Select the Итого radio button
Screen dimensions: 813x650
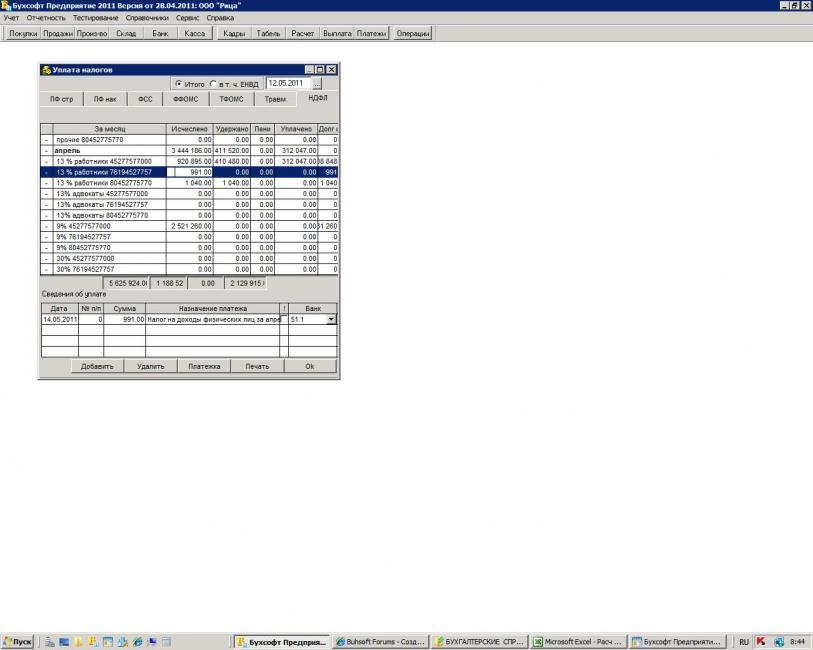pyautogui.click(x=178, y=84)
